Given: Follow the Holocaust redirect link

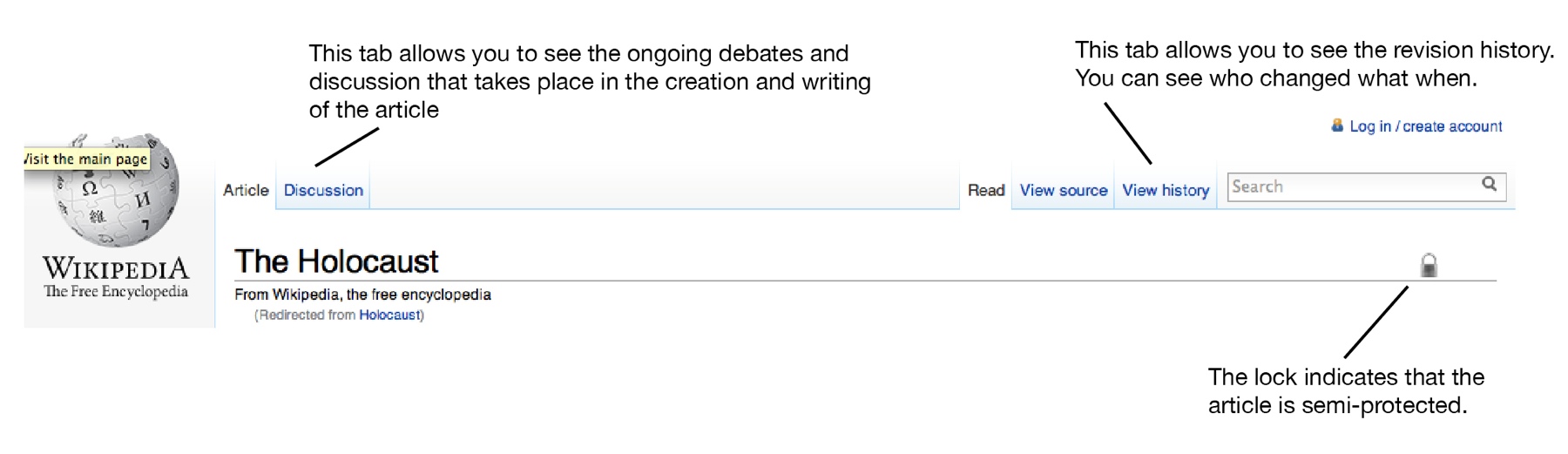Looking at the screenshot, I should [x=389, y=315].
